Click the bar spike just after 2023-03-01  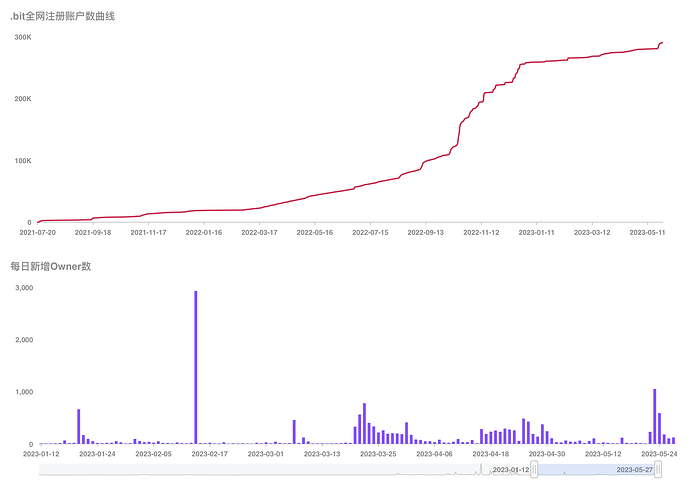(294, 432)
